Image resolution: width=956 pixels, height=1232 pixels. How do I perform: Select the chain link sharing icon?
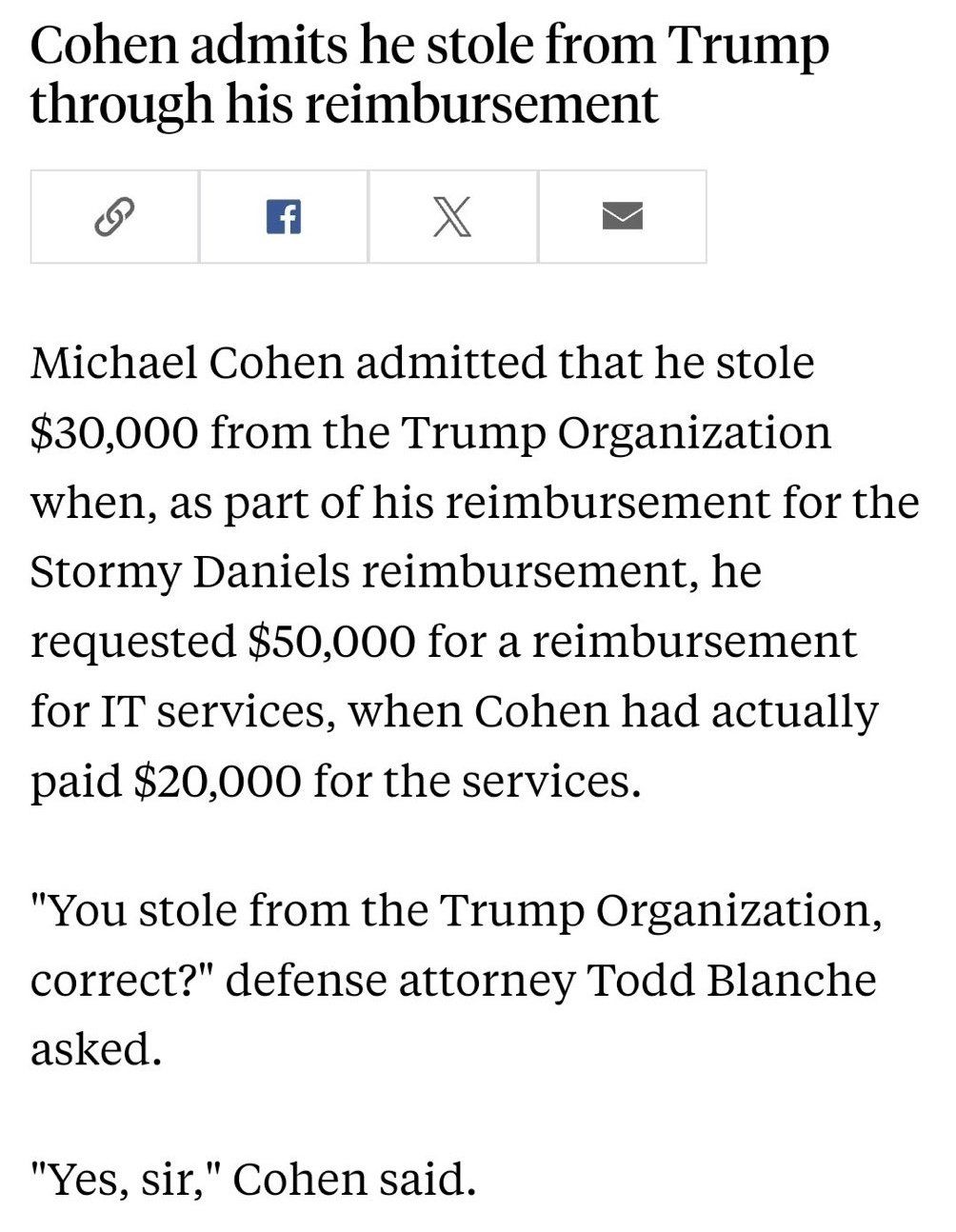coord(112,216)
